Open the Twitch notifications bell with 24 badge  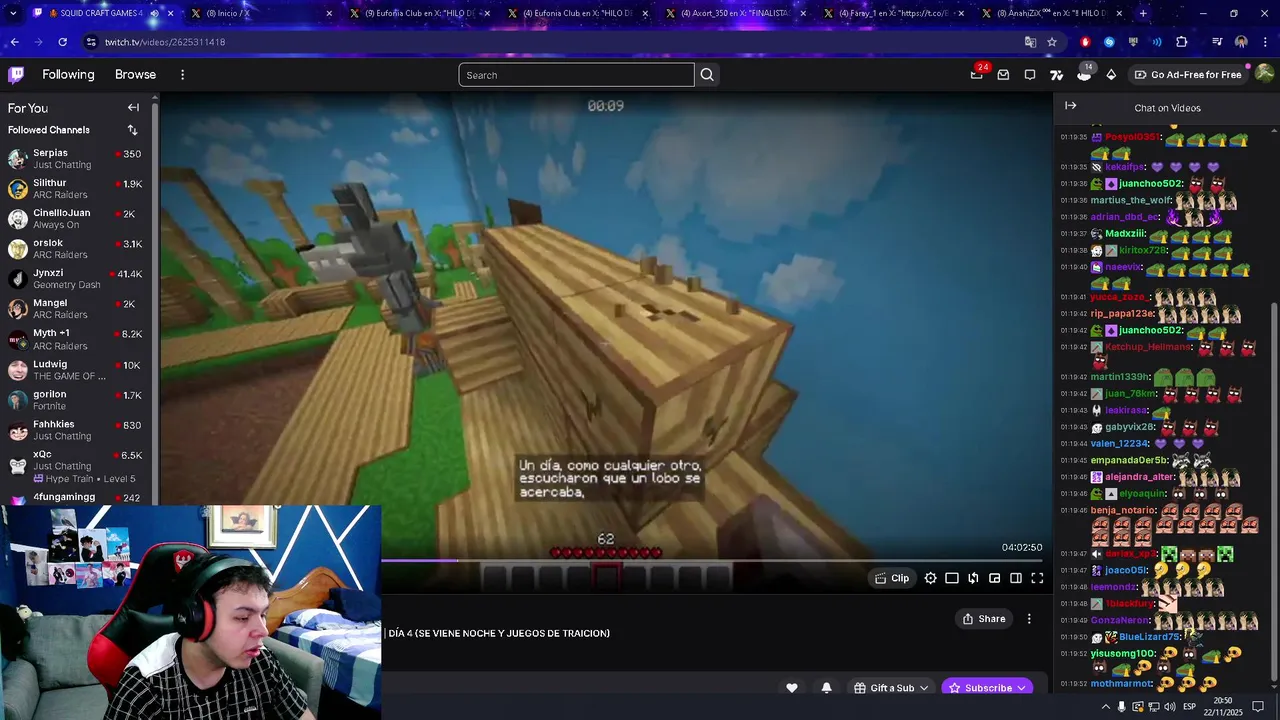(x=977, y=74)
